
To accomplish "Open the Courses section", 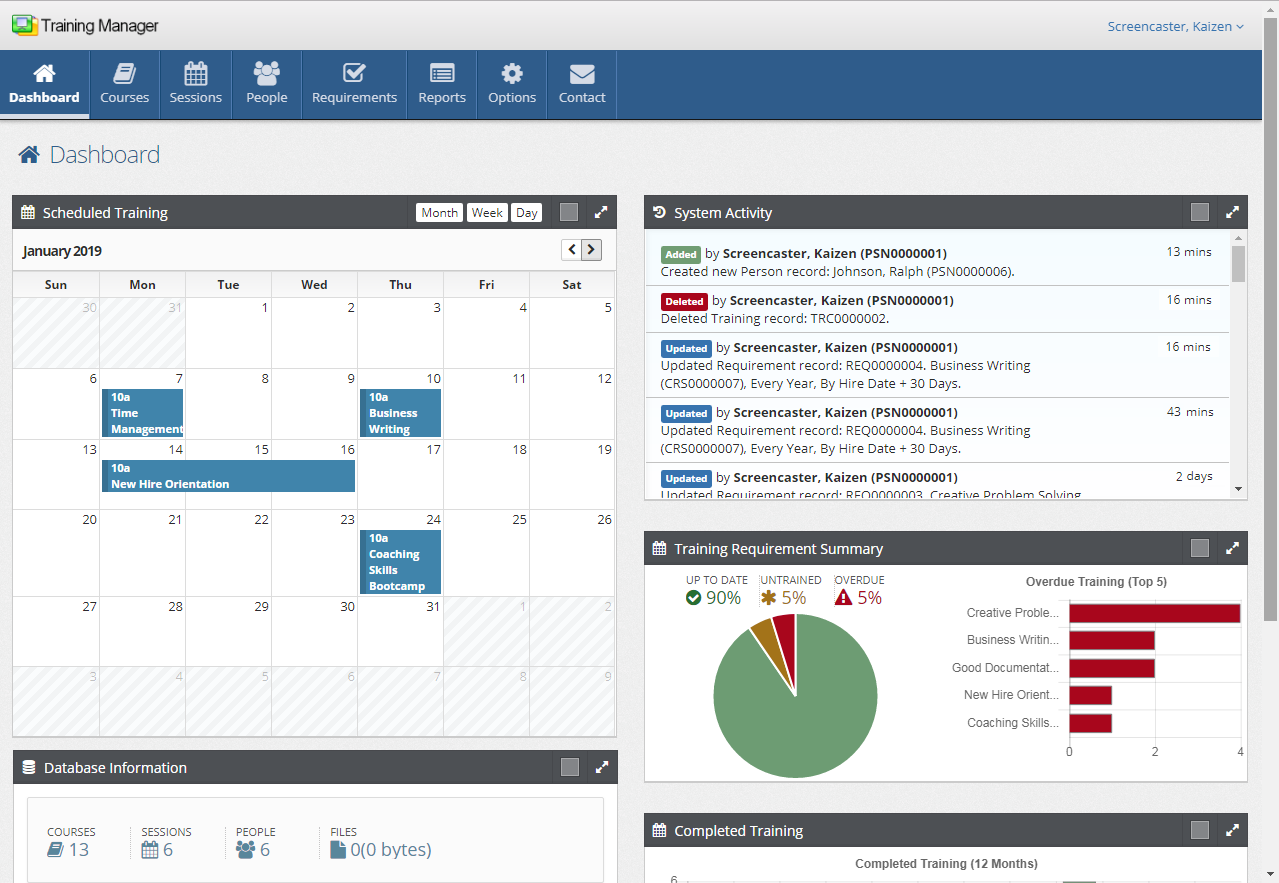I will [124, 84].
